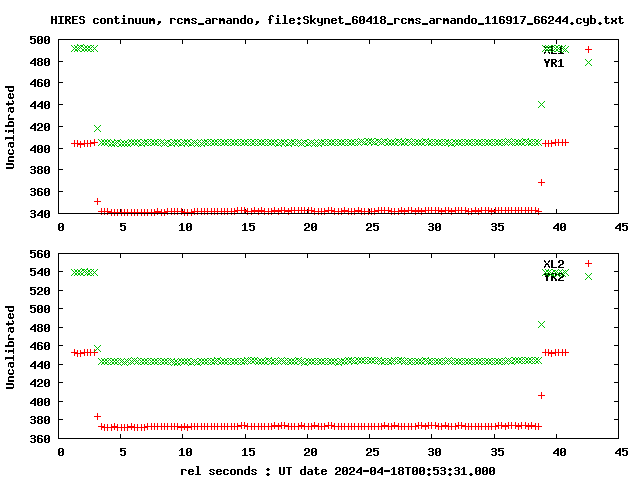
Task: Click the red plus marker beside XL1 legend
Action: click(x=588, y=49)
